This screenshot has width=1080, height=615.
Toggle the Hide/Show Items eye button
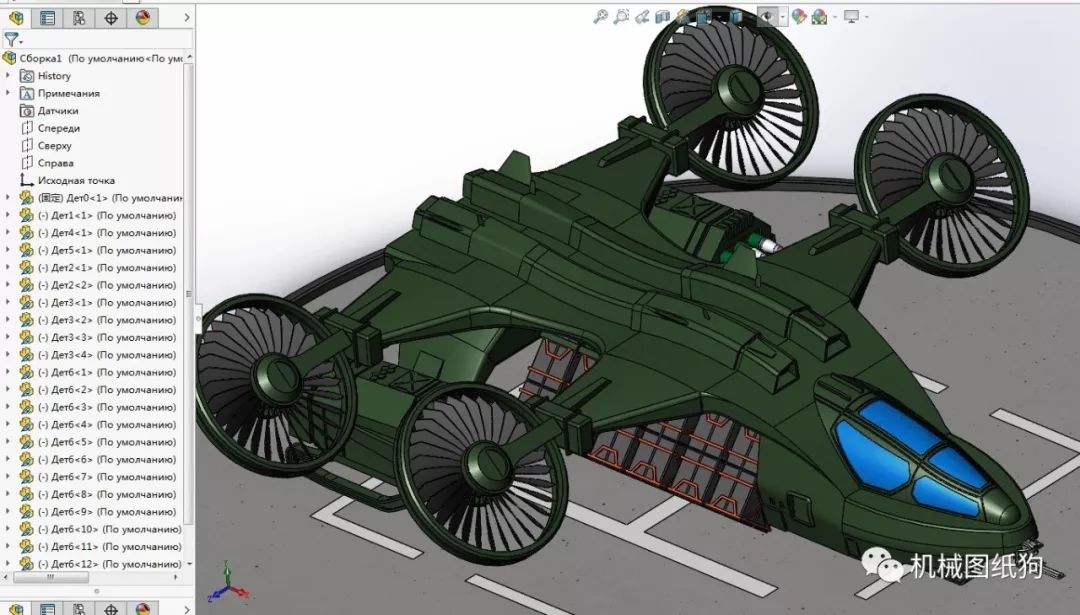click(767, 17)
